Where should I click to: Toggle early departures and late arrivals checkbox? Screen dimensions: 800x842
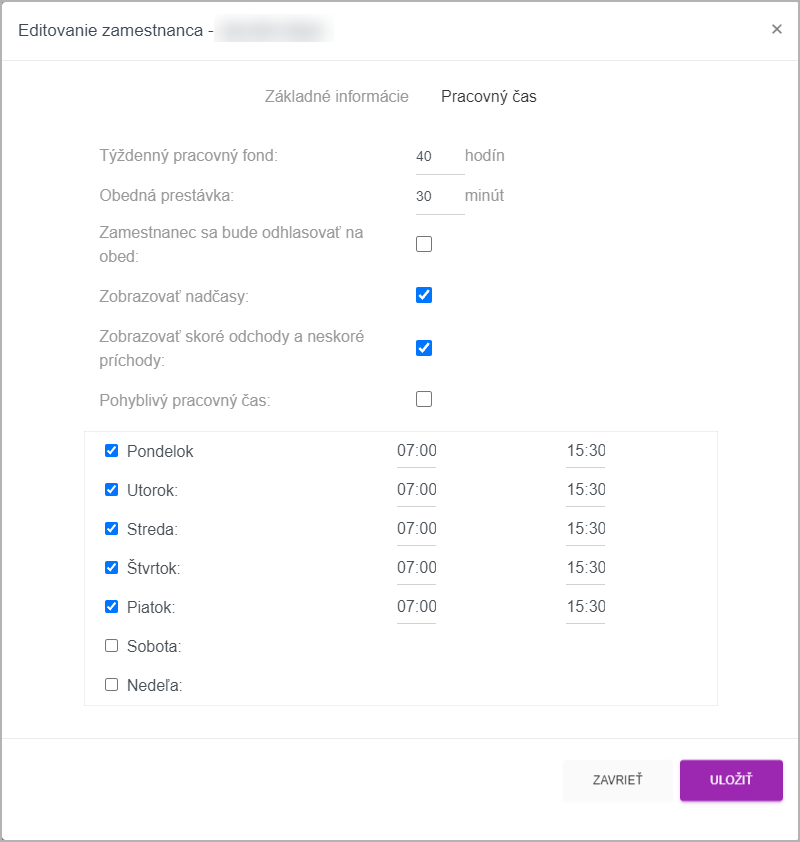(424, 348)
